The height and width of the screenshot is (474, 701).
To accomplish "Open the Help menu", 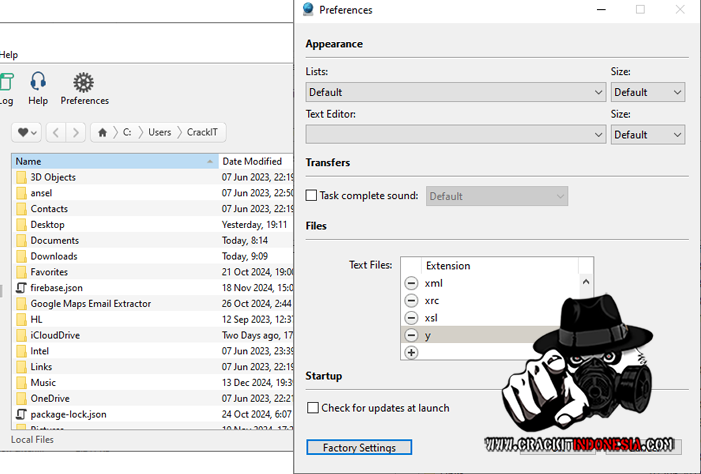I will [x=9, y=55].
